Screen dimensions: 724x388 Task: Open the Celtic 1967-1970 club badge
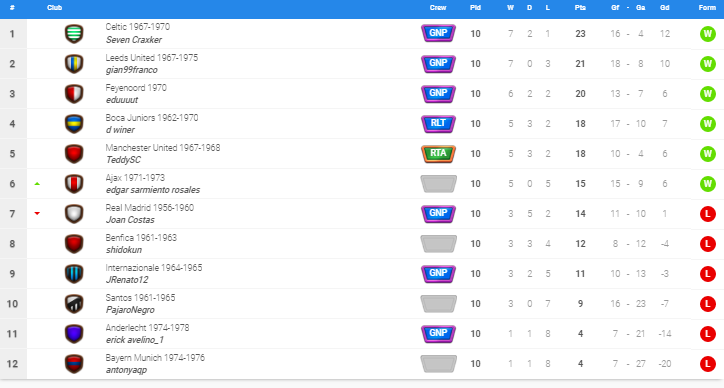pos(74,34)
